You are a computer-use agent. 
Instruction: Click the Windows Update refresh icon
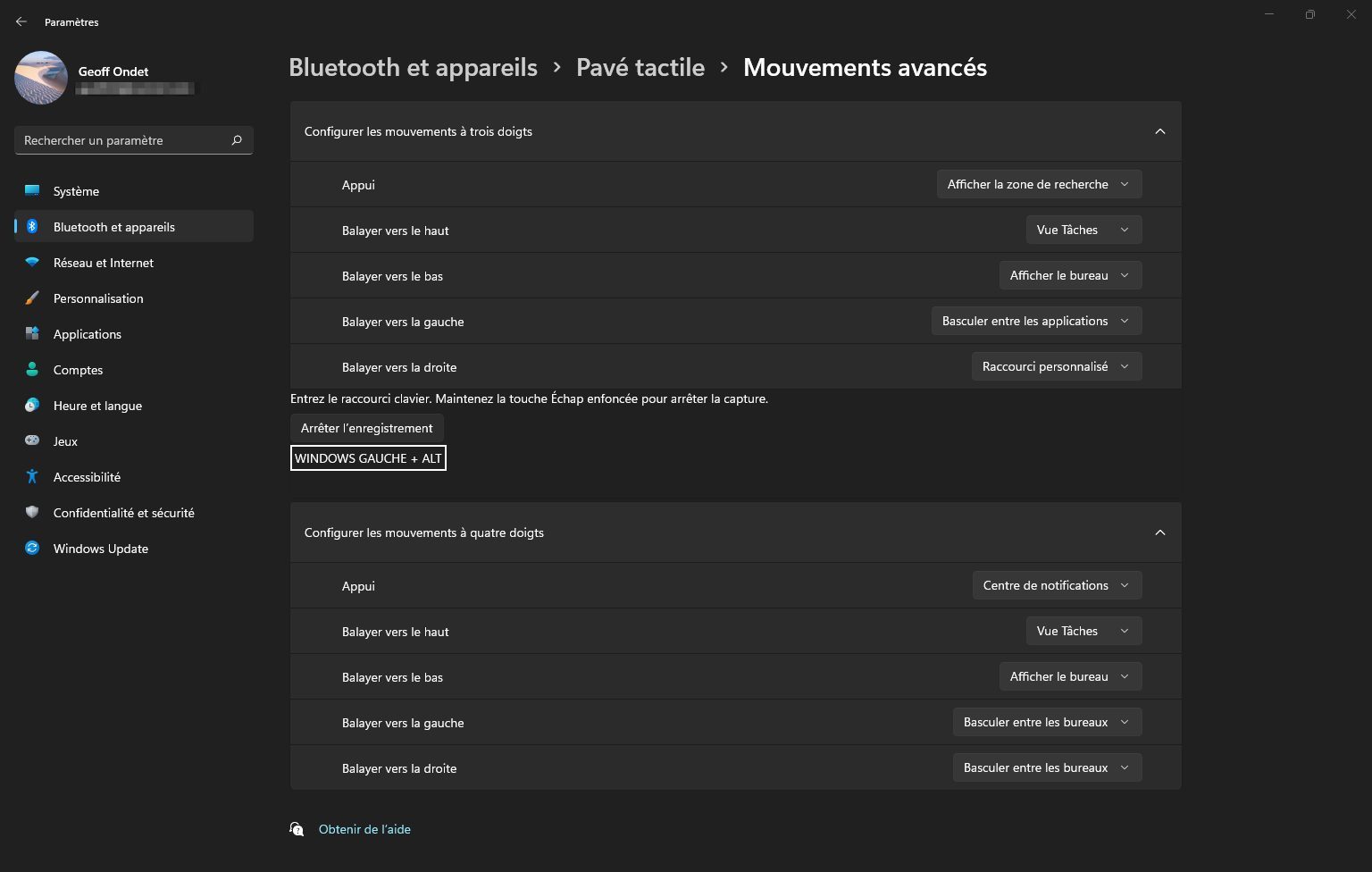[x=32, y=549]
